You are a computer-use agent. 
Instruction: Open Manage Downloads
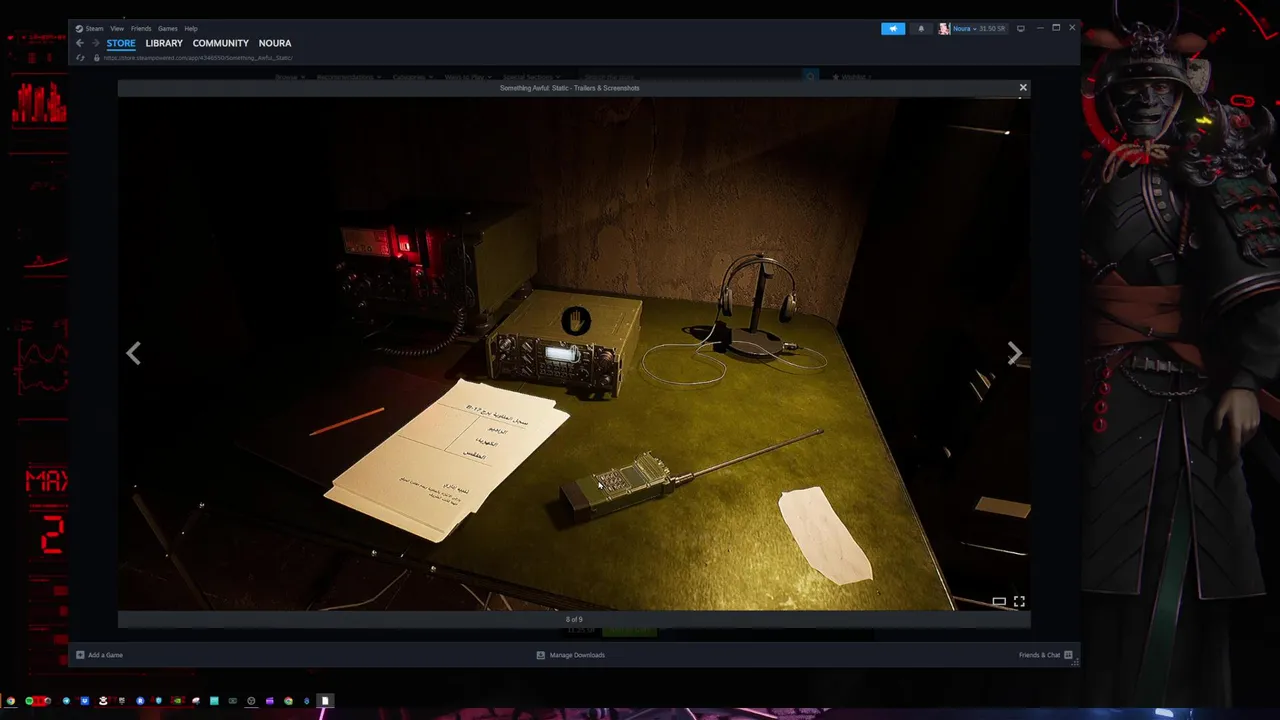[570, 655]
